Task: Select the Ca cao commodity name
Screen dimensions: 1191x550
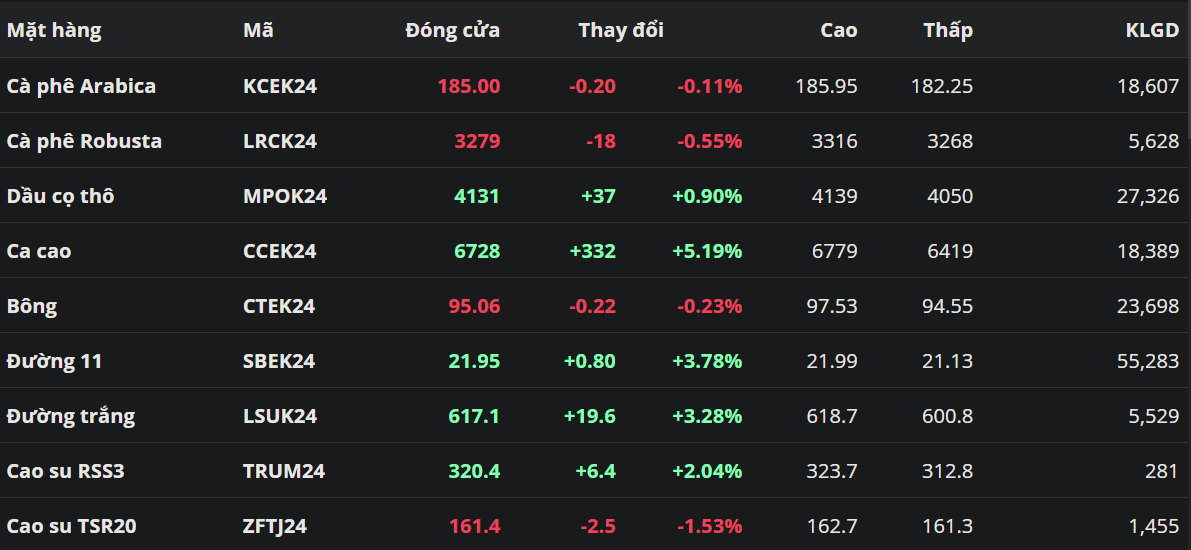Action: 39,251
